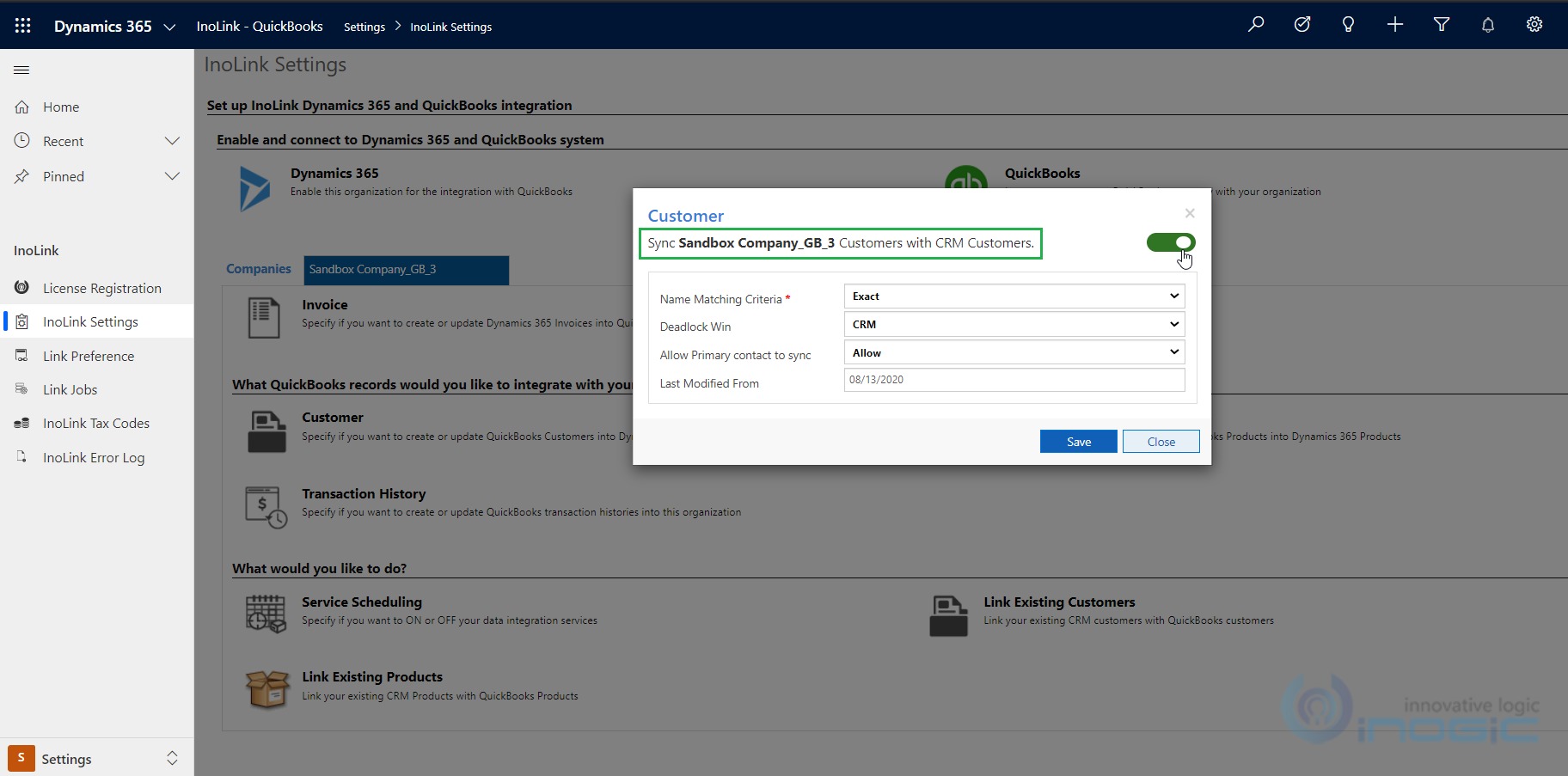The height and width of the screenshot is (776, 1568).
Task: Open the app launcher waffle icon
Action: pos(23,26)
